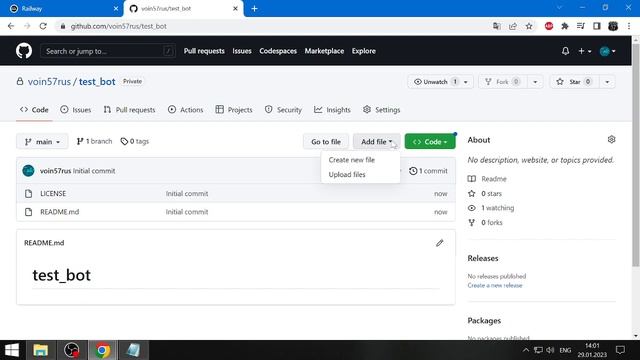This screenshot has height=360, width=640.
Task: Open Marketplace in top navigation
Action: tap(324, 51)
